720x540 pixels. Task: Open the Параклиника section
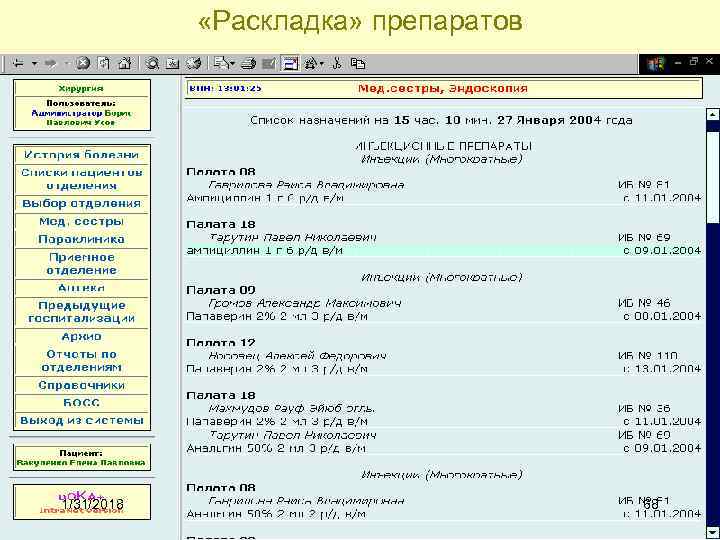tap(82, 239)
